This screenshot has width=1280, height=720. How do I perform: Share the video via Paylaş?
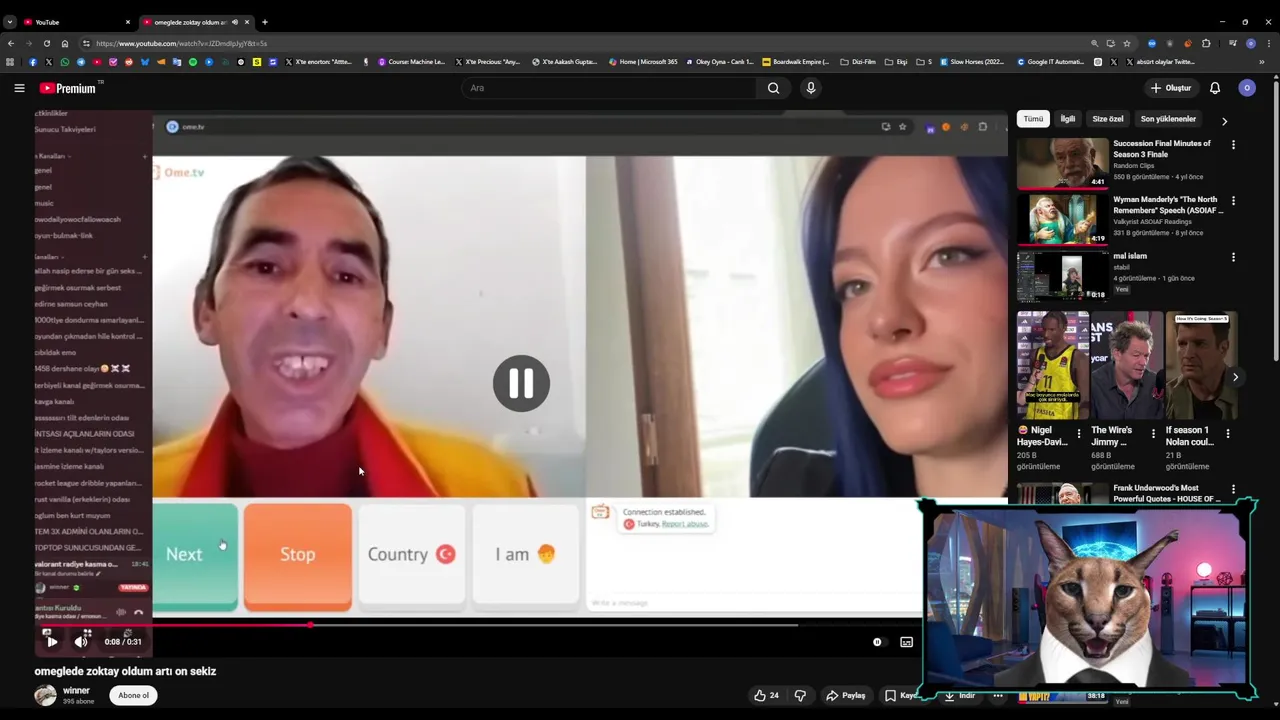coord(845,695)
